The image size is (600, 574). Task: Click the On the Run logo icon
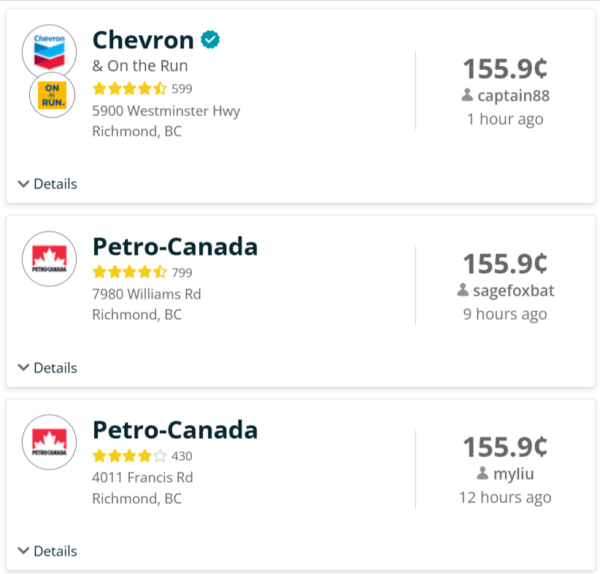click(x=50, y=95)
